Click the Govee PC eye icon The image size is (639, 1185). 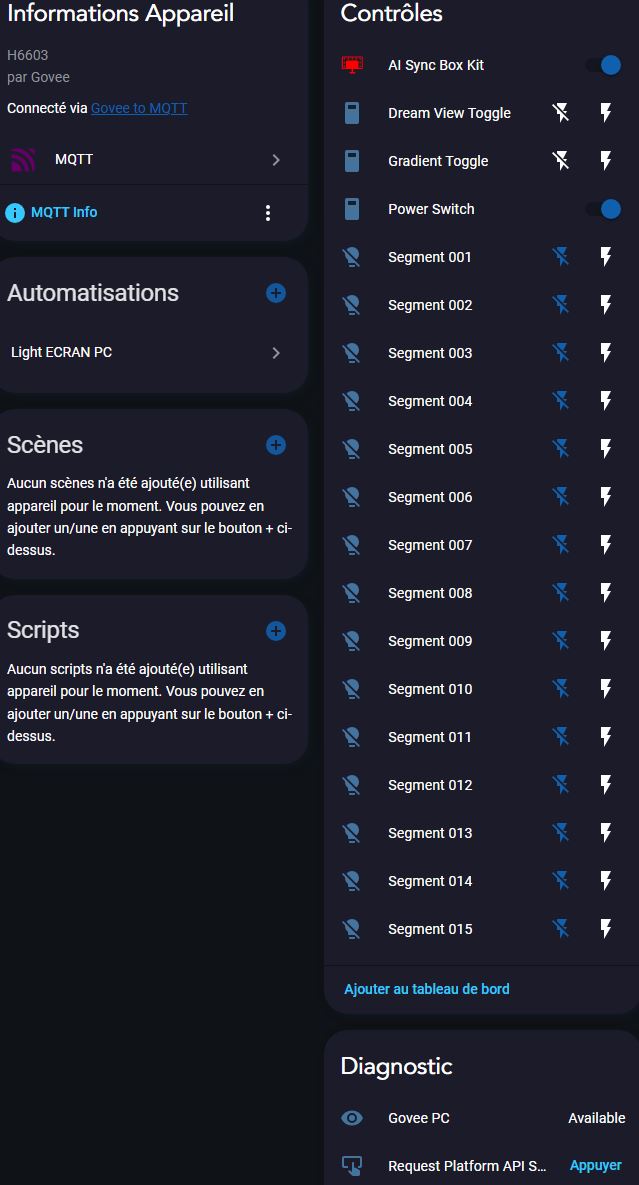point(352,1118)
